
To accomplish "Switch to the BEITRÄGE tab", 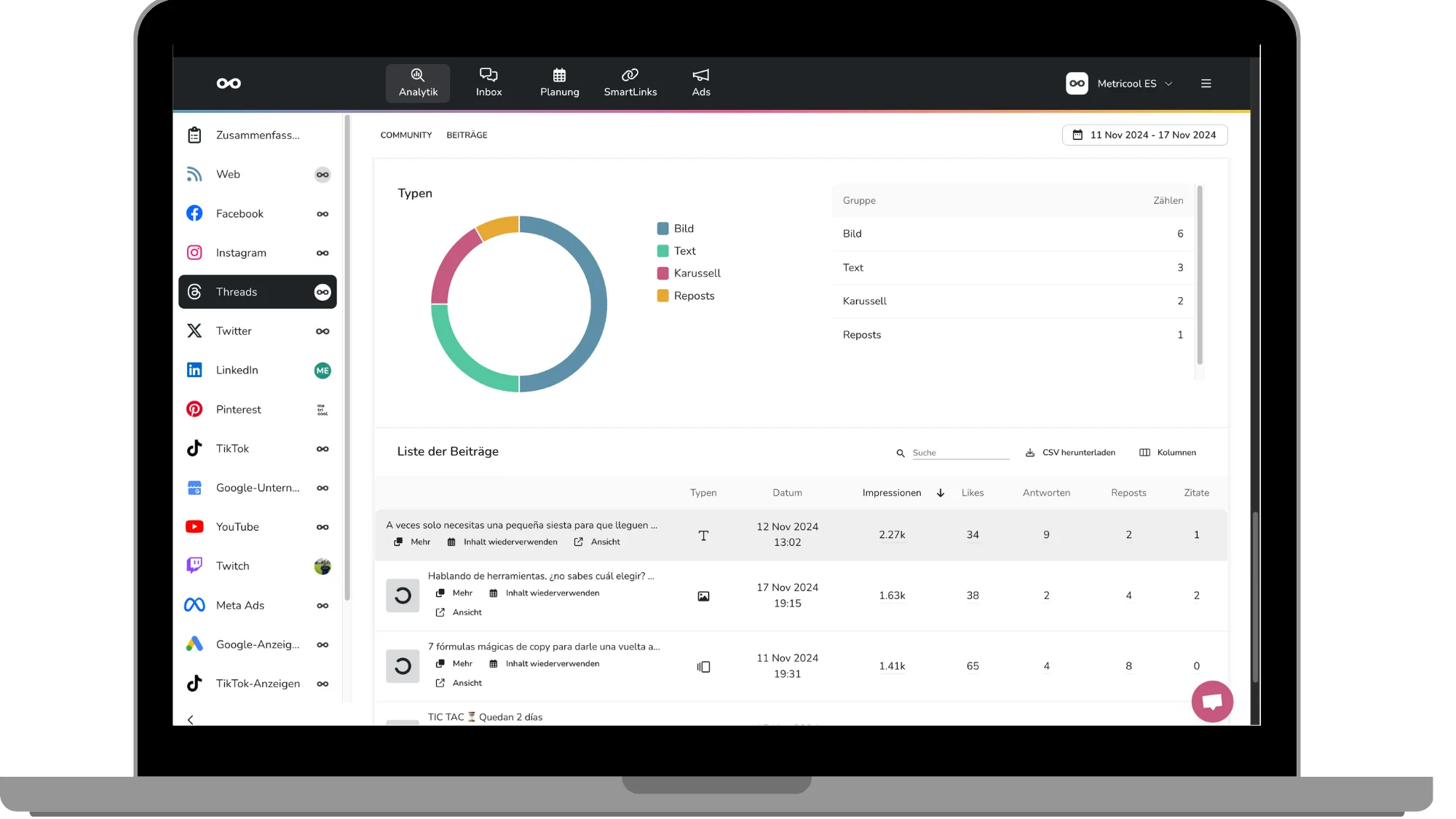I will point(467,135).
